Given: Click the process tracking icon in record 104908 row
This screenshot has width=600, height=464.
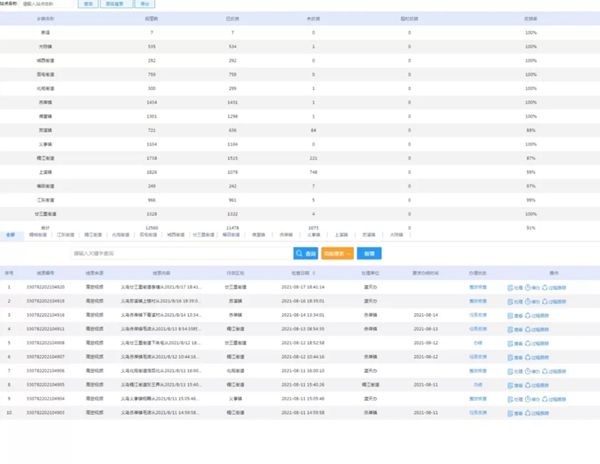Looking at the screenshot, I should [528, 344].
